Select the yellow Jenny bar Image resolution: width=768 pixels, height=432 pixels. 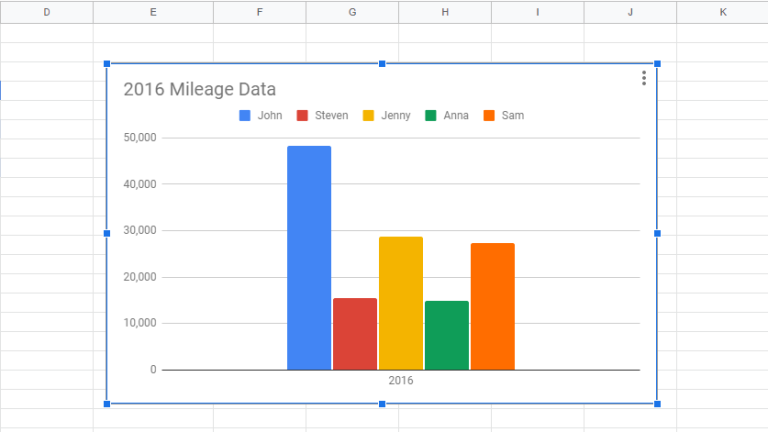point(400,303)
